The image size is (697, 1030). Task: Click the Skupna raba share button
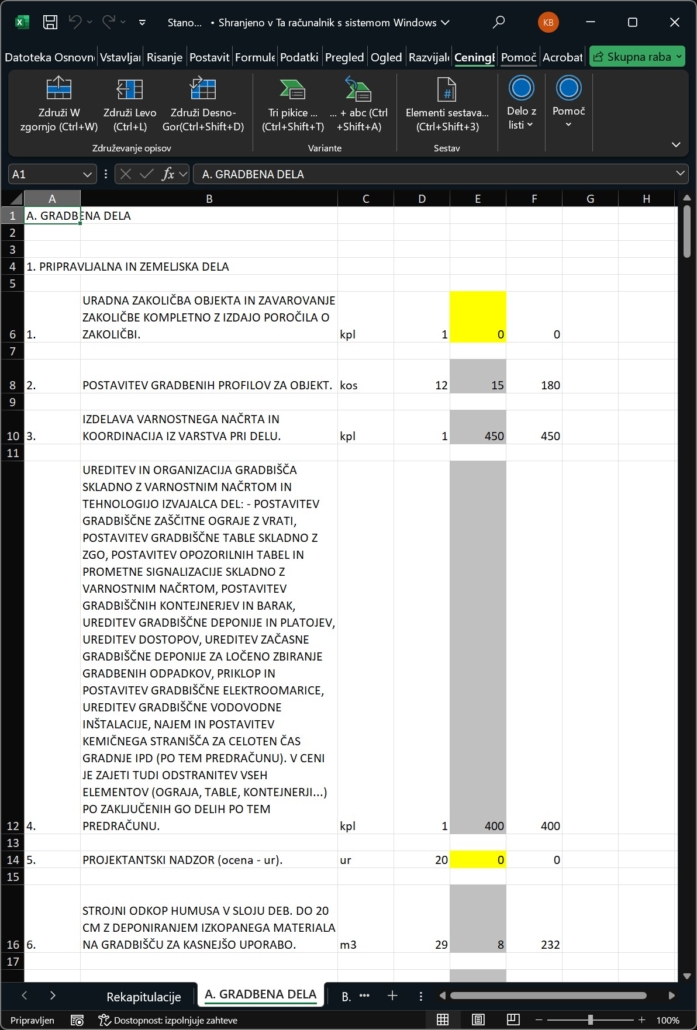(637, 57)
